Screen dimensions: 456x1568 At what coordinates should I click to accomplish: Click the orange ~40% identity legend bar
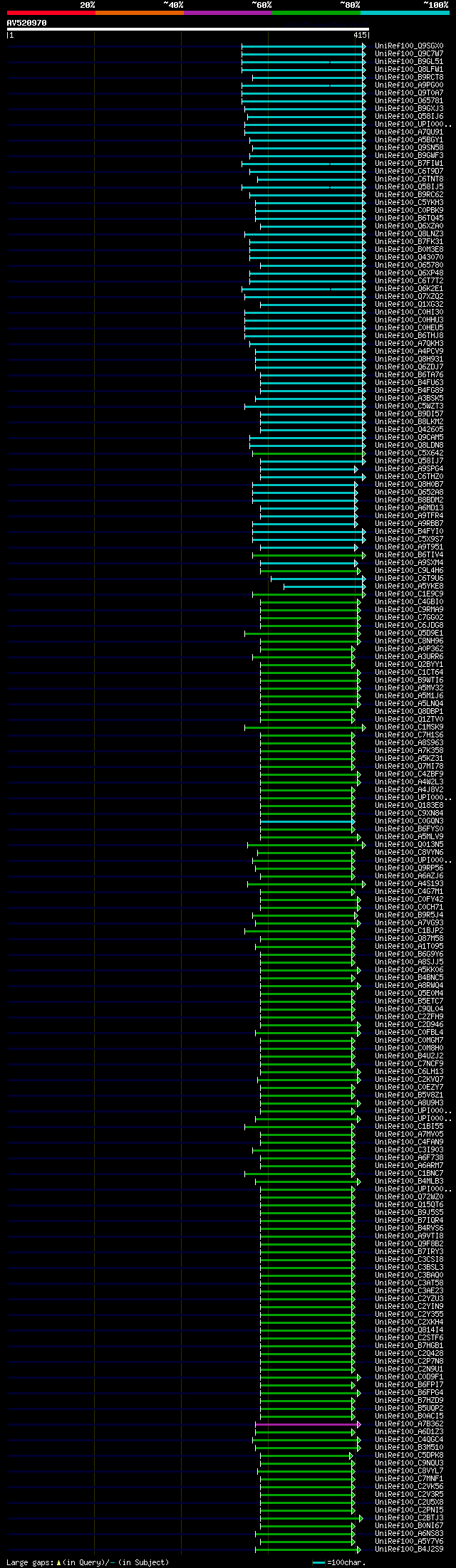(x=140, y=13)
